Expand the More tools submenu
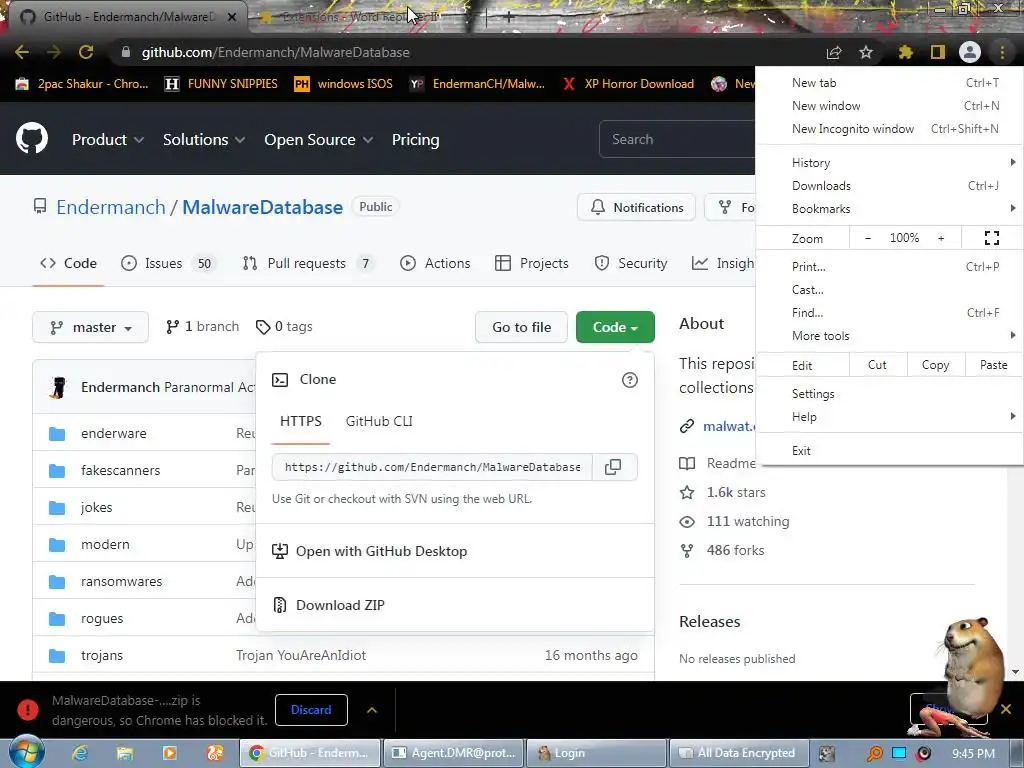1024x768 pixels. pos(889,336)
